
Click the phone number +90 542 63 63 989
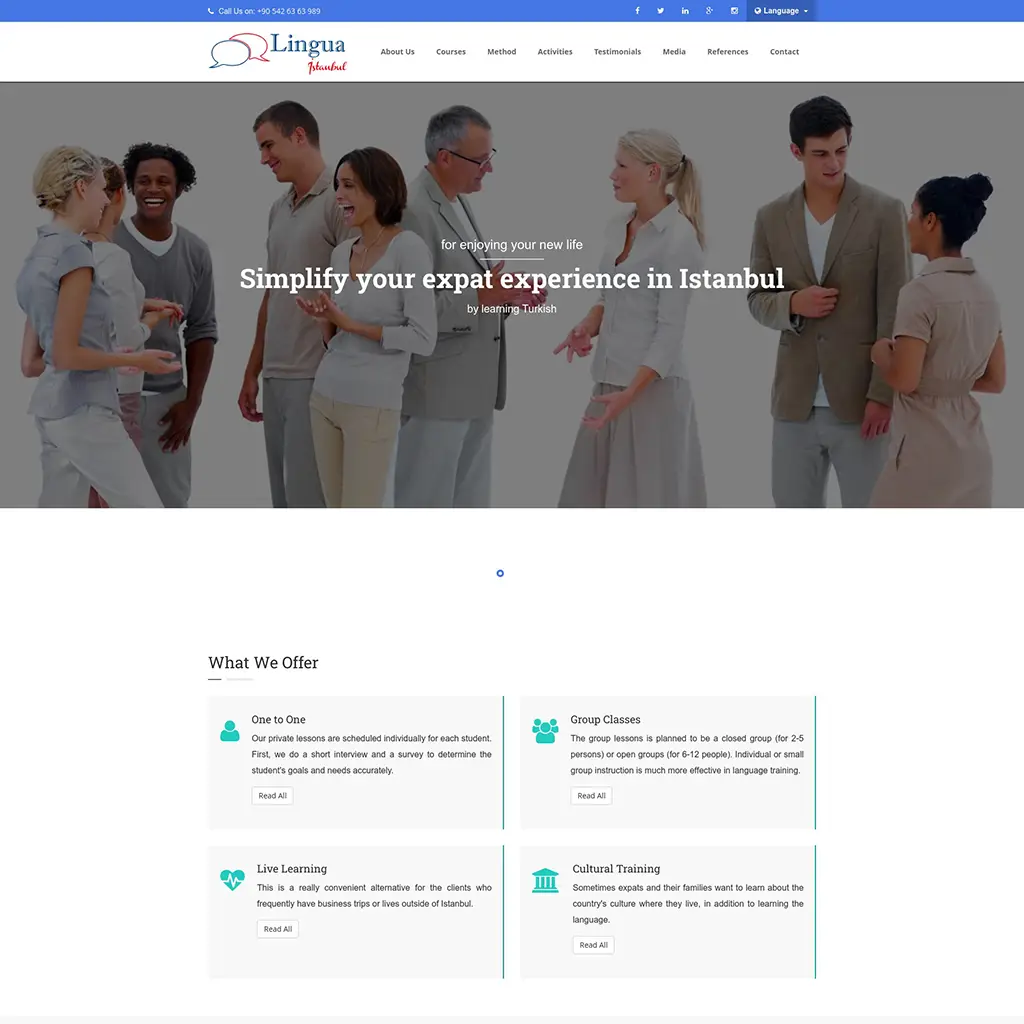pos(289,11)
